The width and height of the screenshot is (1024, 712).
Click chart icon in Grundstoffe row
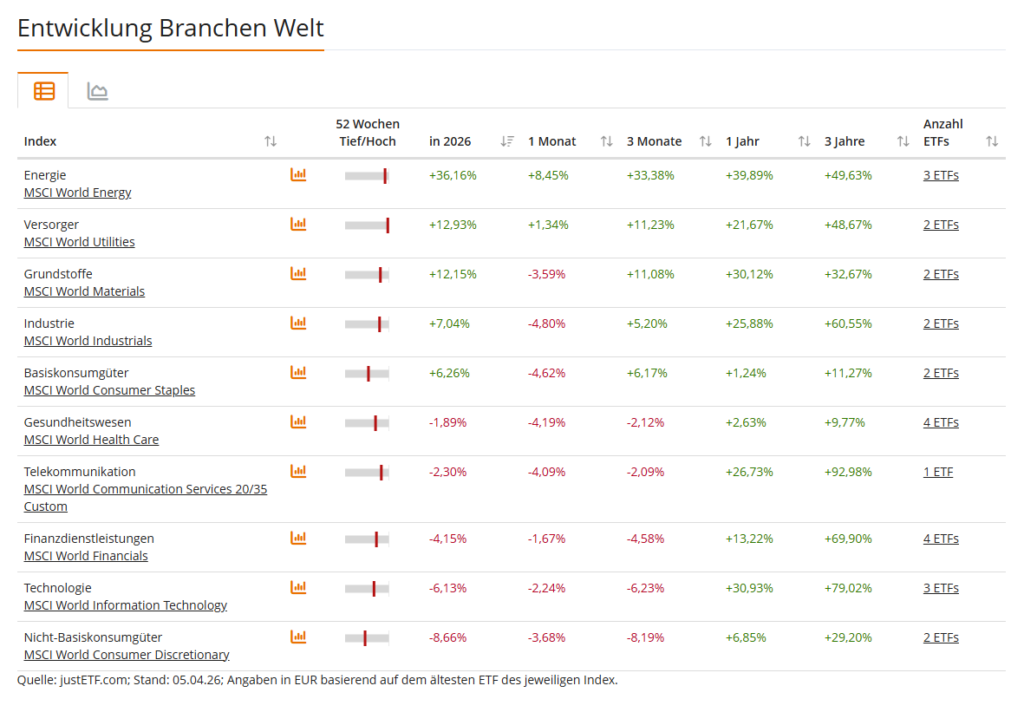[x=298, y=273]
